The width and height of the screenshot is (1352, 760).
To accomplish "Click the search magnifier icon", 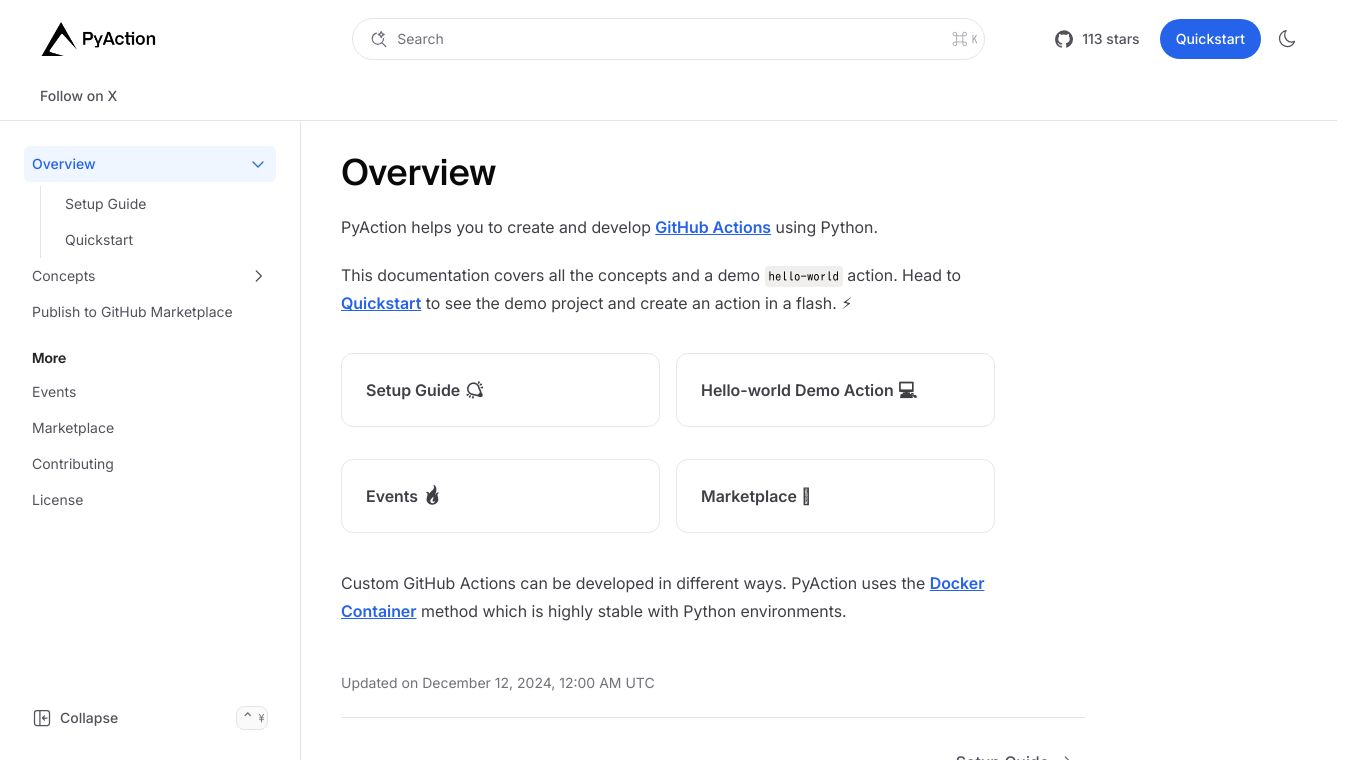I will (x=379, y=39).
